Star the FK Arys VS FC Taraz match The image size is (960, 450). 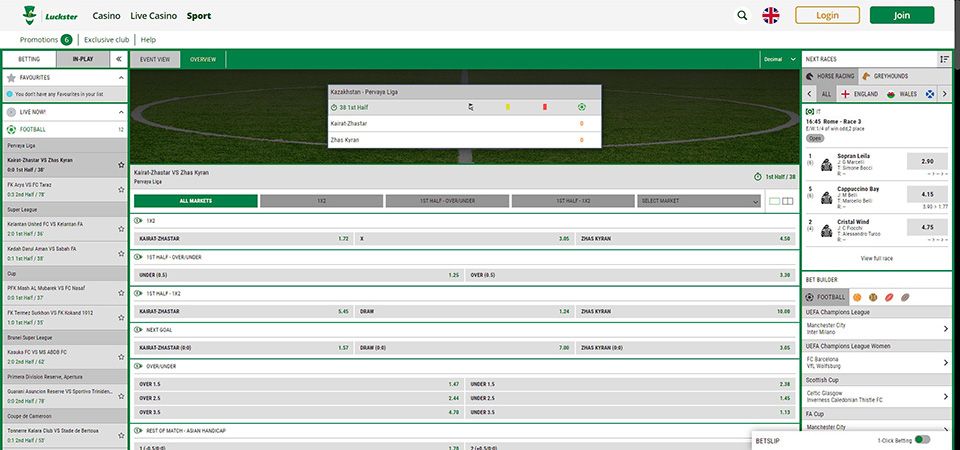tap(121, 189)
